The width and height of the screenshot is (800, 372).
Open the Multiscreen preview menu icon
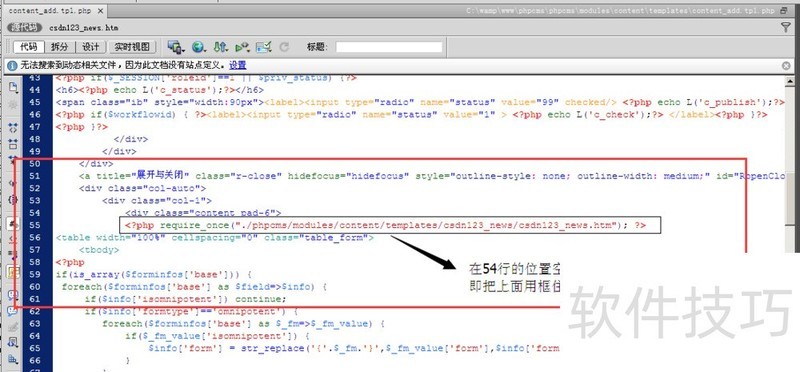coord(176,47)
